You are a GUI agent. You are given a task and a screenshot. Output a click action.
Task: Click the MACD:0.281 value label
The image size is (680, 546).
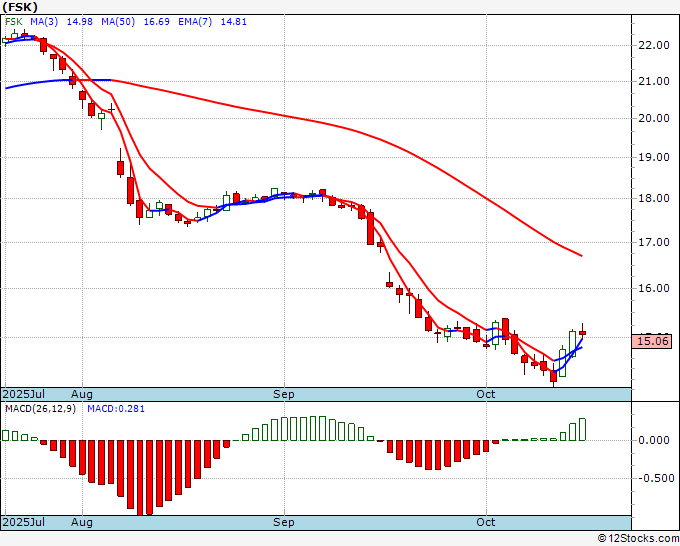(x=116, y=409)
